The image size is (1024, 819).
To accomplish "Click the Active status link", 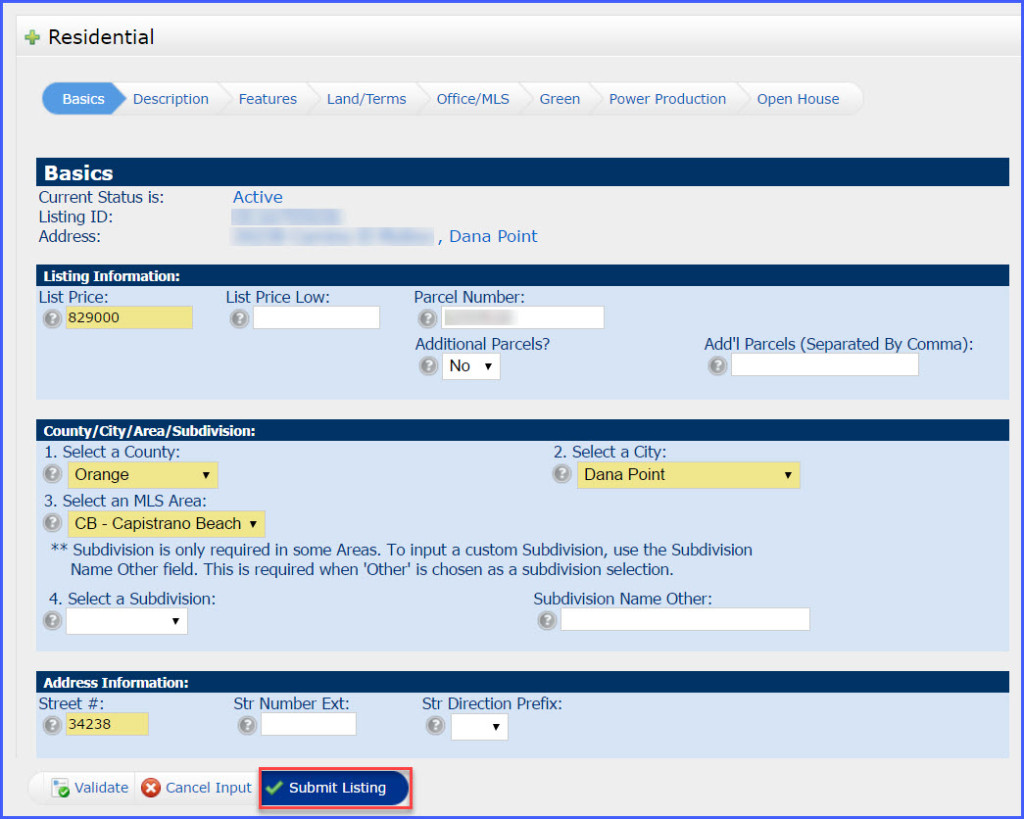I will point(257,197).
